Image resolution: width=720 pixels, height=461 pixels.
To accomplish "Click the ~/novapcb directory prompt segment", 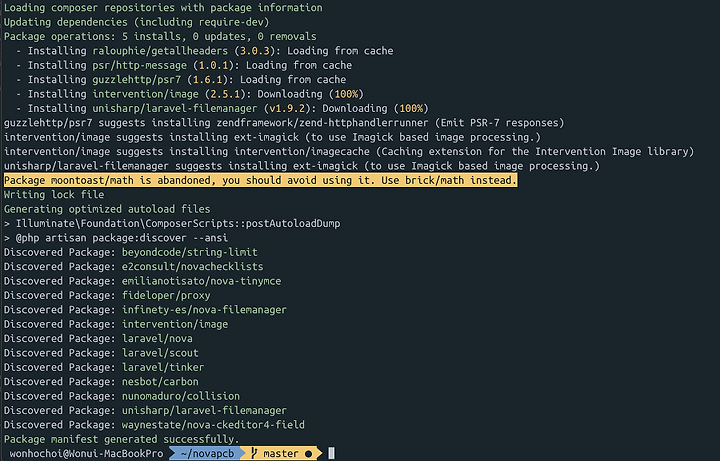I will point(207,454).
